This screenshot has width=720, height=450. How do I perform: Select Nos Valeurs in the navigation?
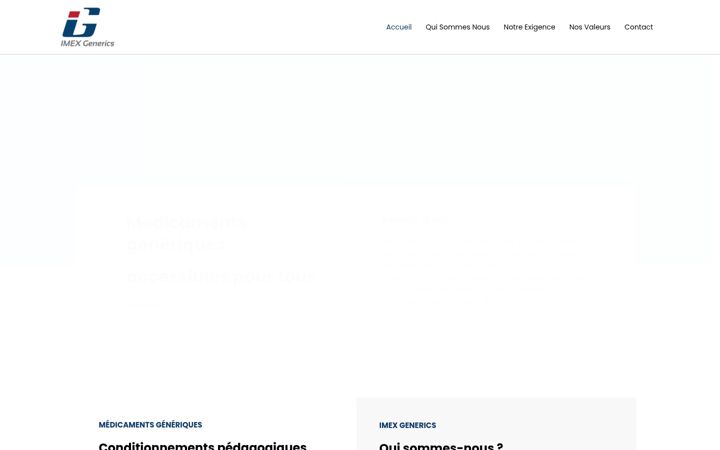click(x=590, y=27)
